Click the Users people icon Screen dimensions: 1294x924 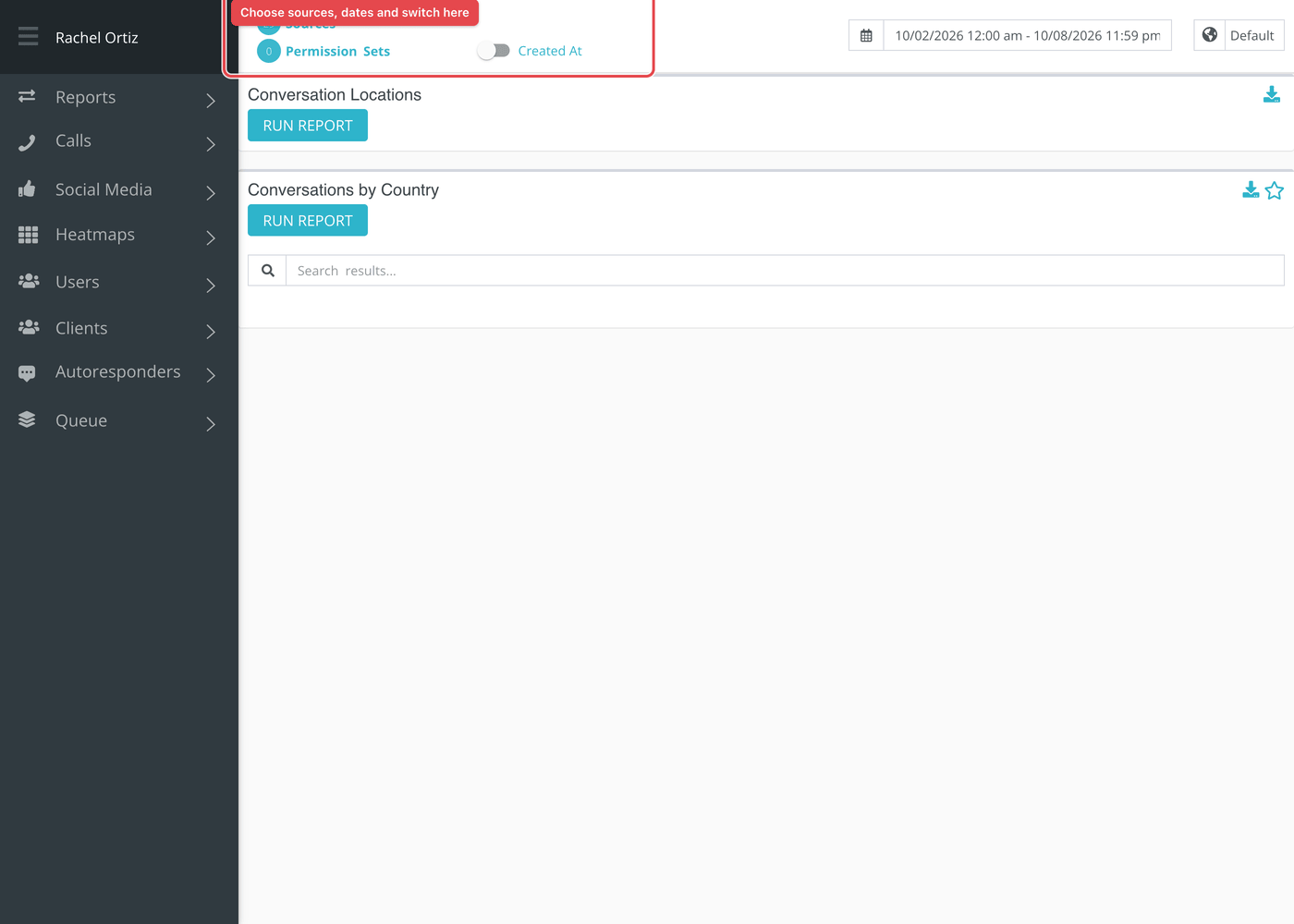pyautogui.click(x=29, y=281)
